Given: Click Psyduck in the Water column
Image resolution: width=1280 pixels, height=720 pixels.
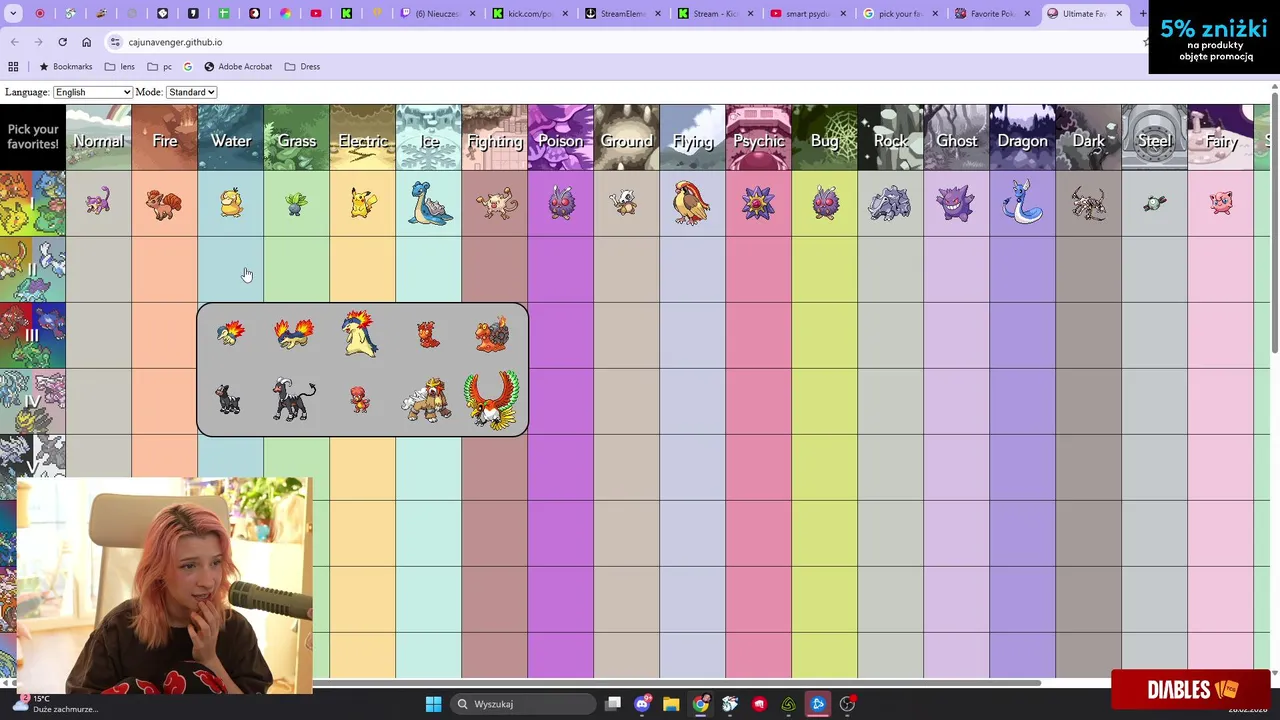Looking at the screenshot, I should 231,203.
